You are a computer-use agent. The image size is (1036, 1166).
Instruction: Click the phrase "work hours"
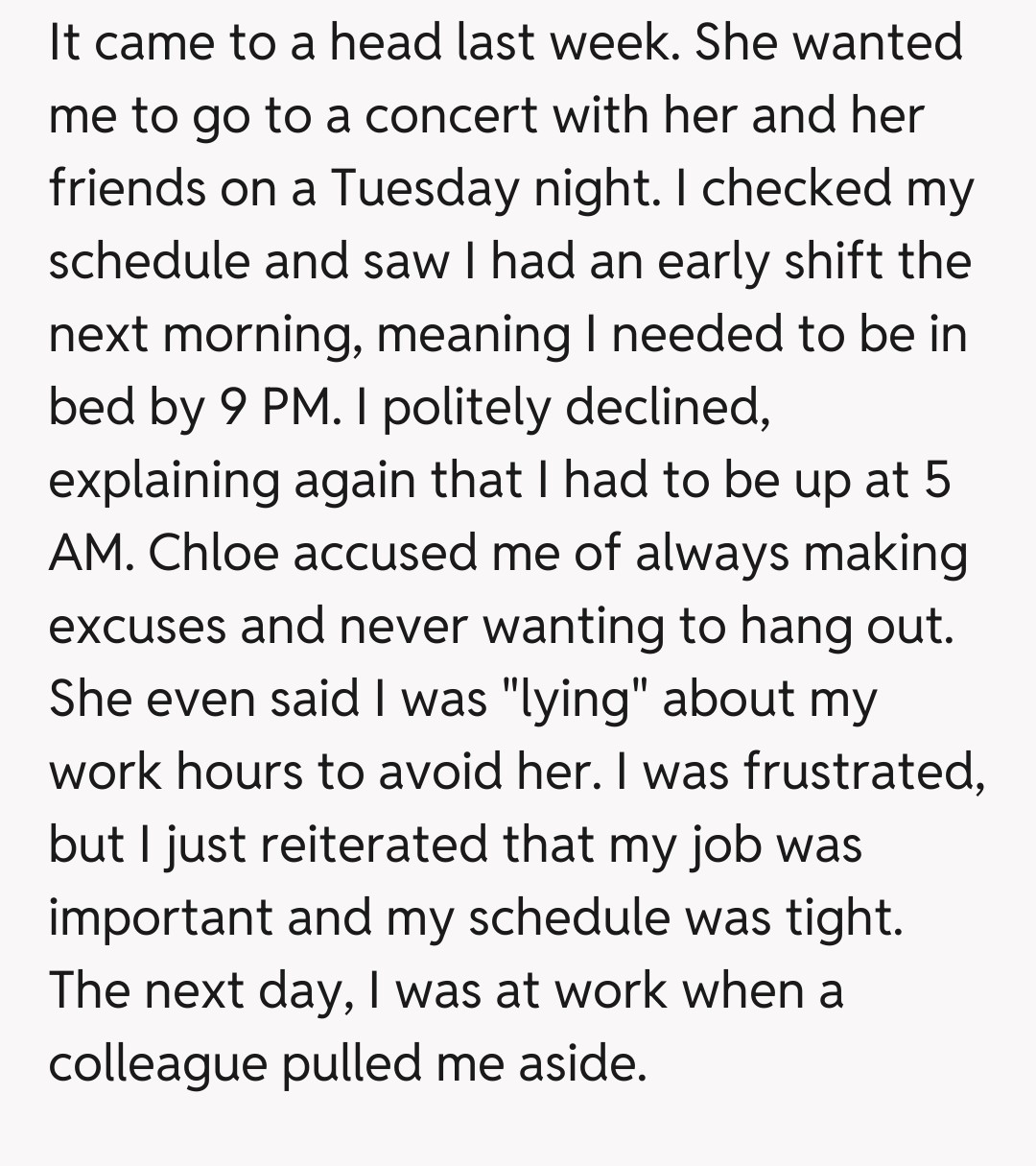pos(175,772)
